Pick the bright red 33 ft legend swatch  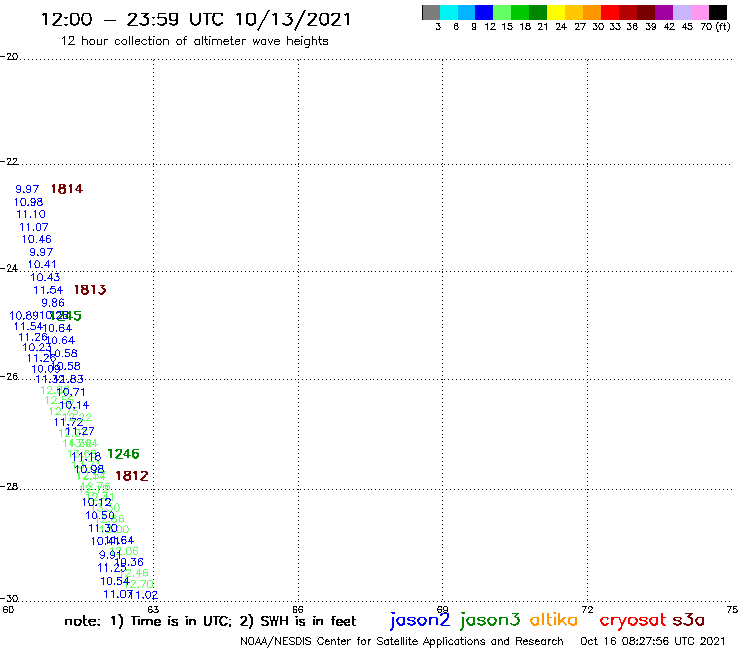[610, 12]
